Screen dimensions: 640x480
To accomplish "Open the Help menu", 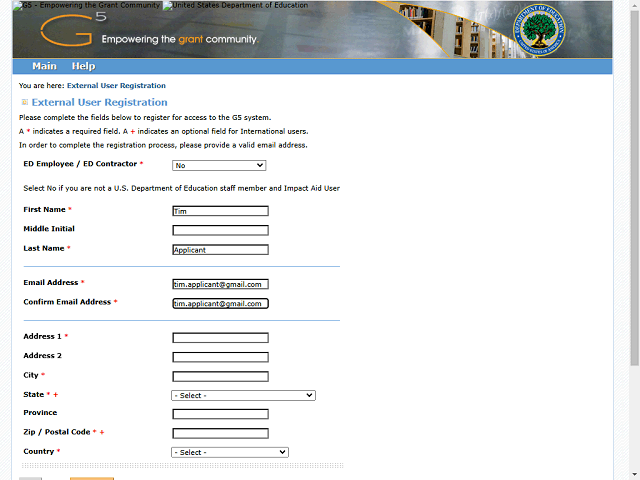I will coord(83,66).
